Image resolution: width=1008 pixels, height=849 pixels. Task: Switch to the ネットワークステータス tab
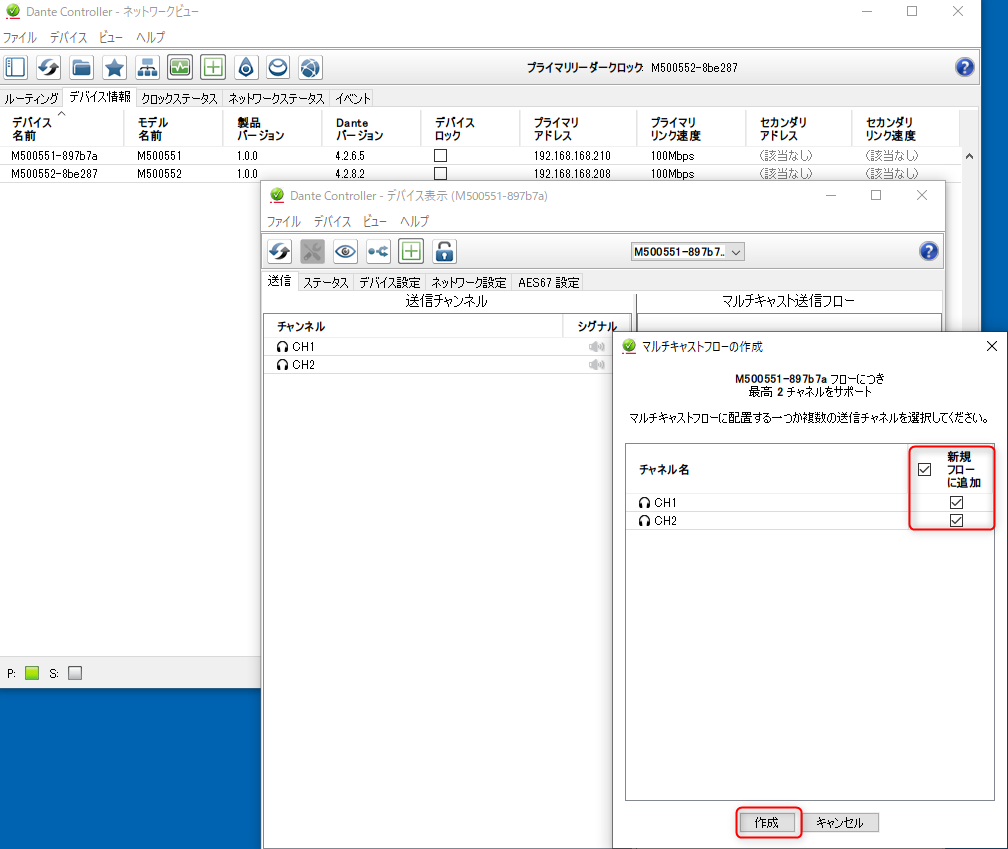click(x=276, y=98)
